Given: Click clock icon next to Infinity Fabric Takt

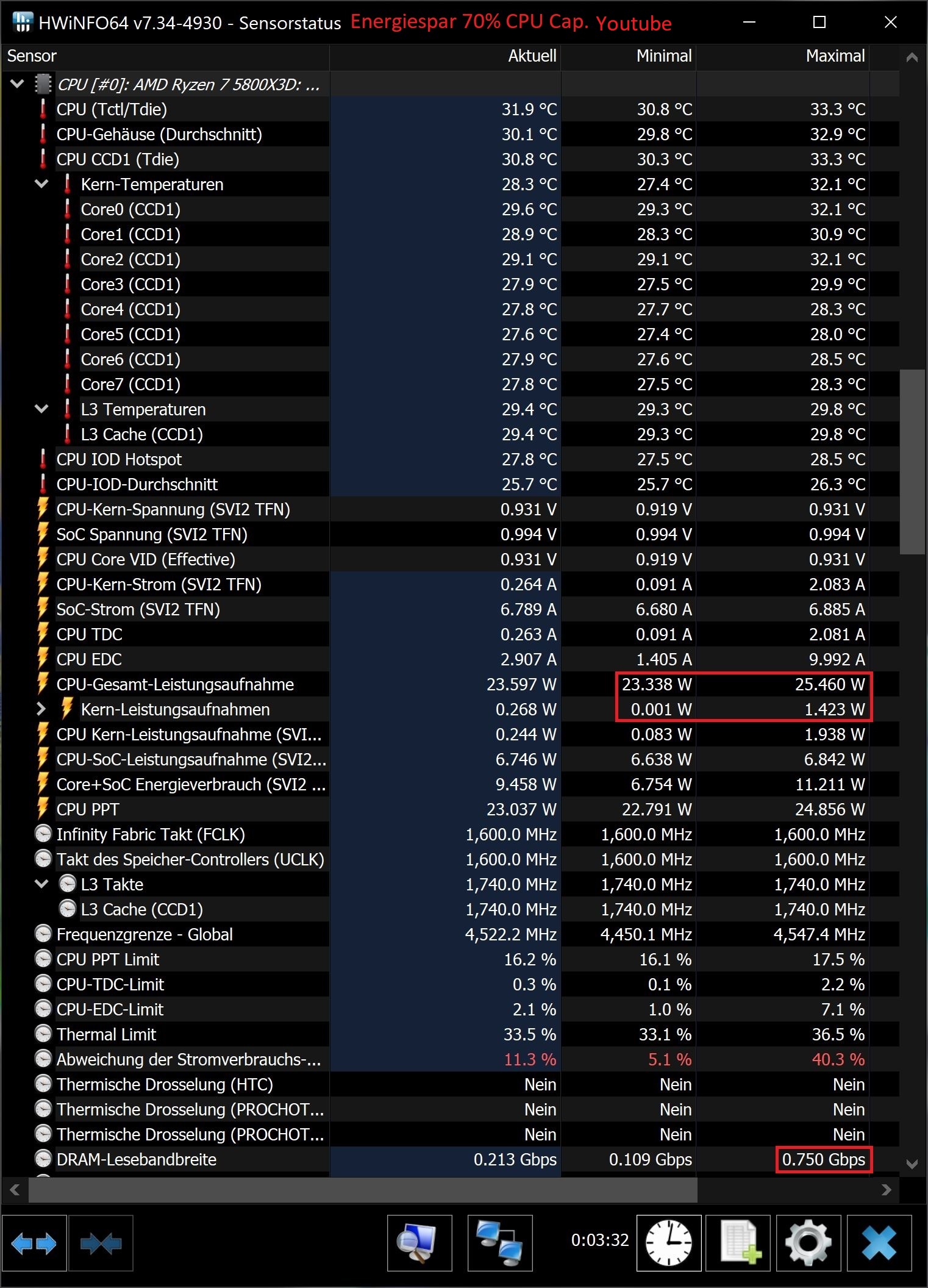Looking at the screenshot, I should coord(43,834).
